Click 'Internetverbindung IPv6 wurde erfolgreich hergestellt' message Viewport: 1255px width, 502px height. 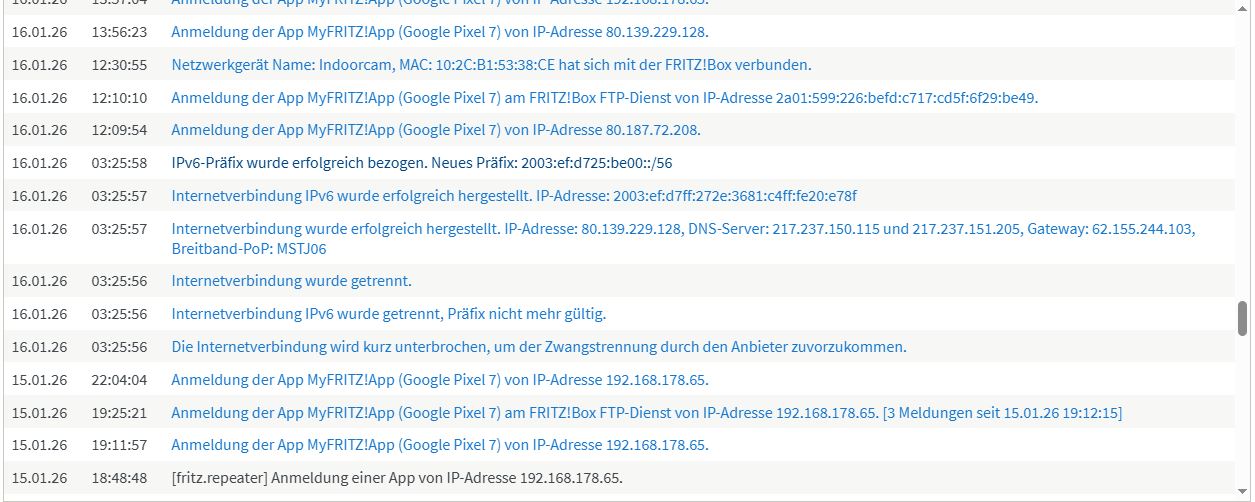coord(514,196)
